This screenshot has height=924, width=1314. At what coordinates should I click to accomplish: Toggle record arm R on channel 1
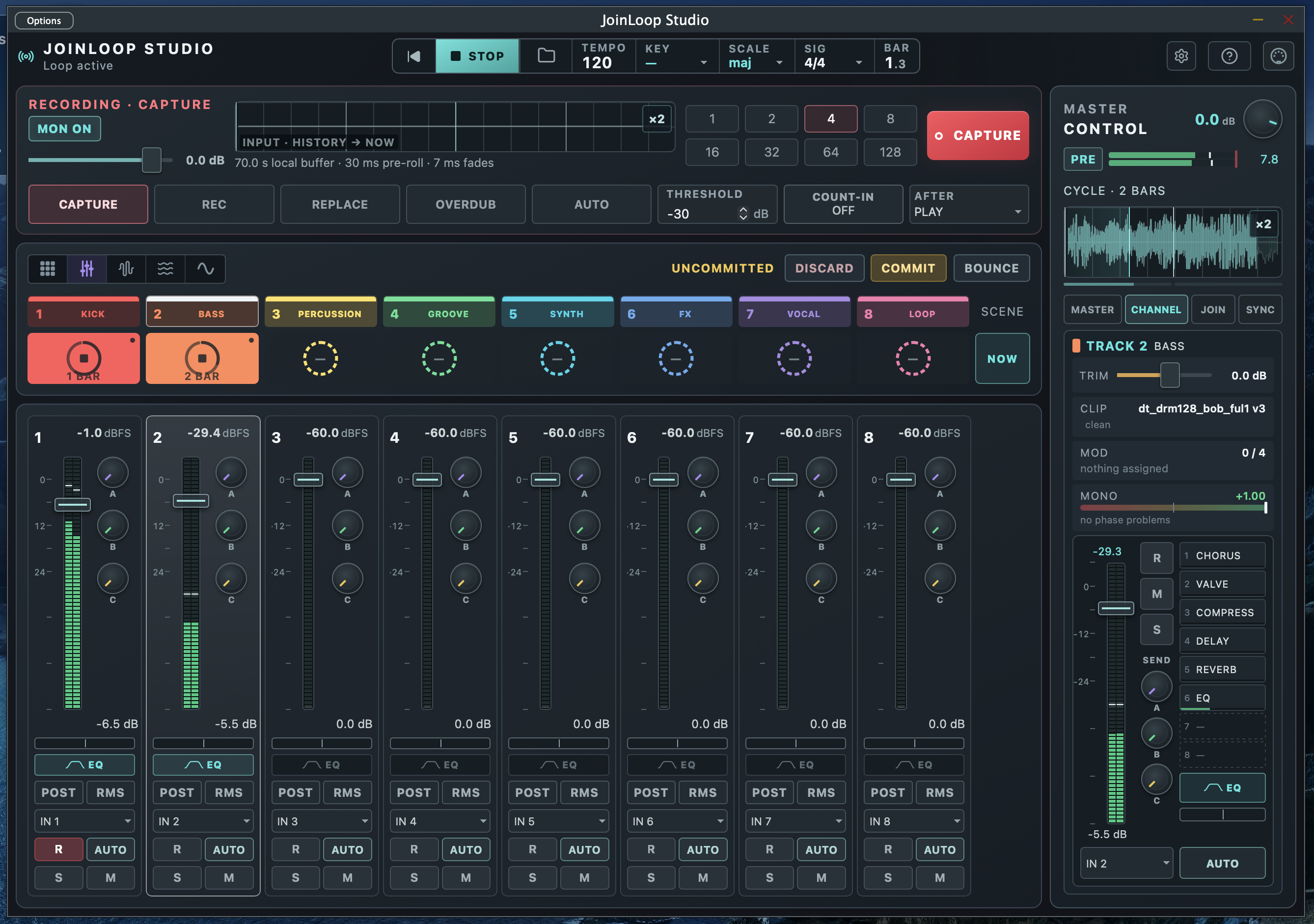click(59, 850)
